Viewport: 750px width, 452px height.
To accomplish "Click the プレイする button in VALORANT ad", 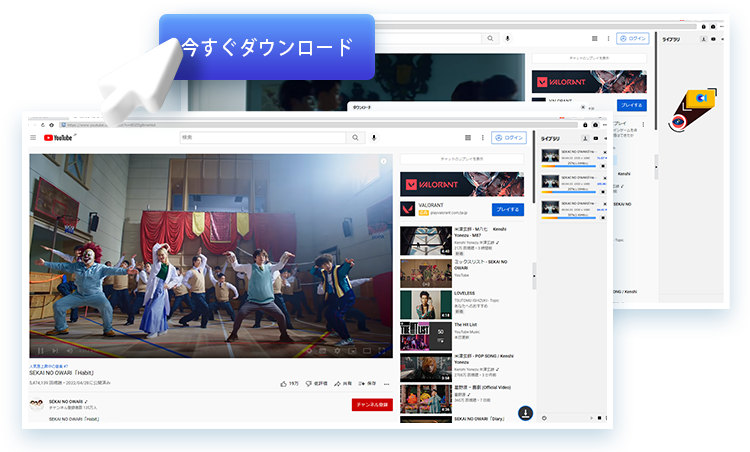I will point(508,210).
